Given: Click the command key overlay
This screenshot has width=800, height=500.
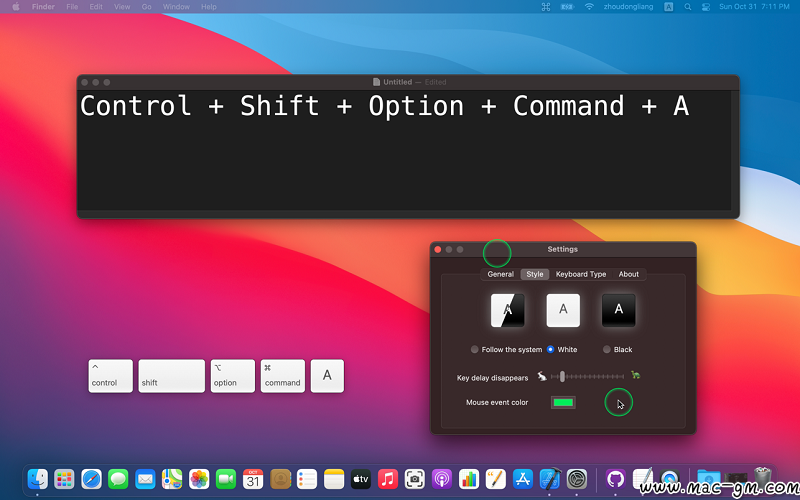Looking at the screenshot, I should tap(283, 376).
